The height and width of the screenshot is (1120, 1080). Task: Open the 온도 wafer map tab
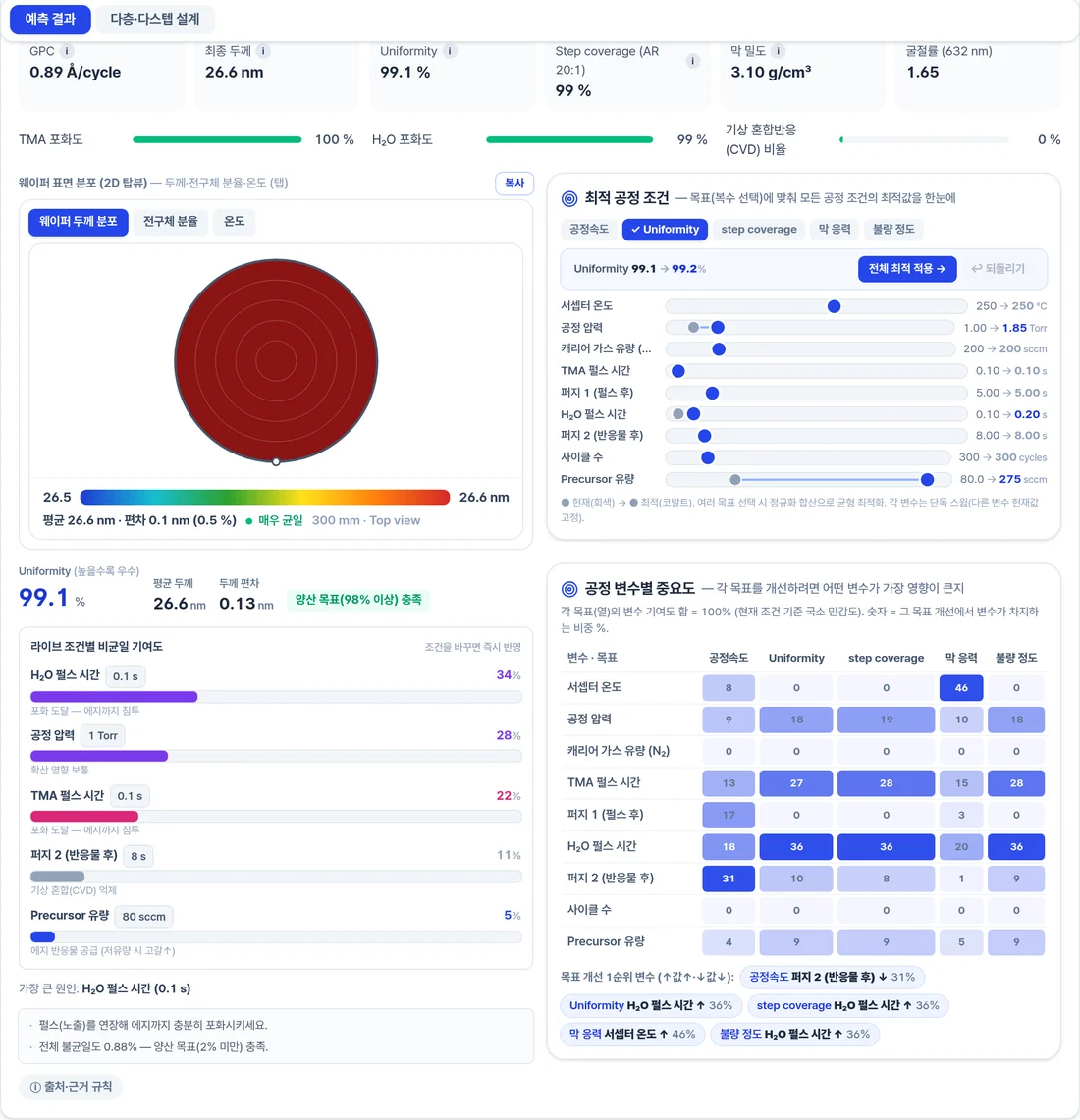235,222
